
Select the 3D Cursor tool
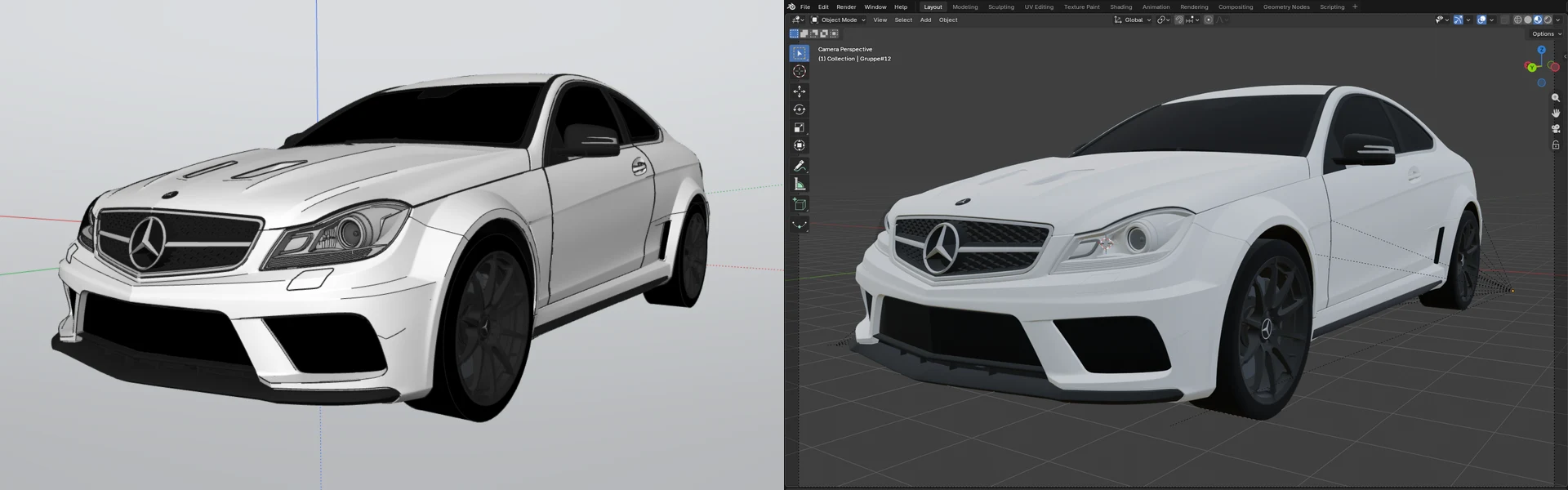coord(800,71)
